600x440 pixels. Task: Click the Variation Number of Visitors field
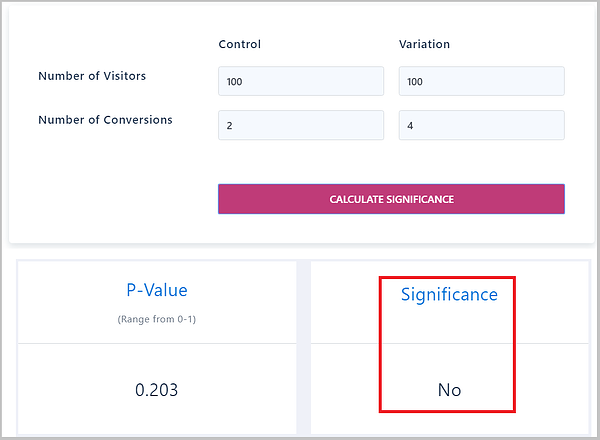[x=481, y=81]
